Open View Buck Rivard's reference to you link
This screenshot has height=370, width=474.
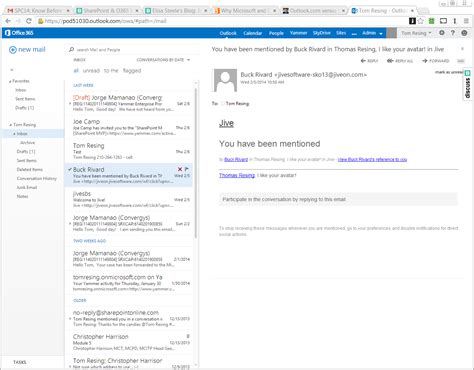[x=372, y=160]
